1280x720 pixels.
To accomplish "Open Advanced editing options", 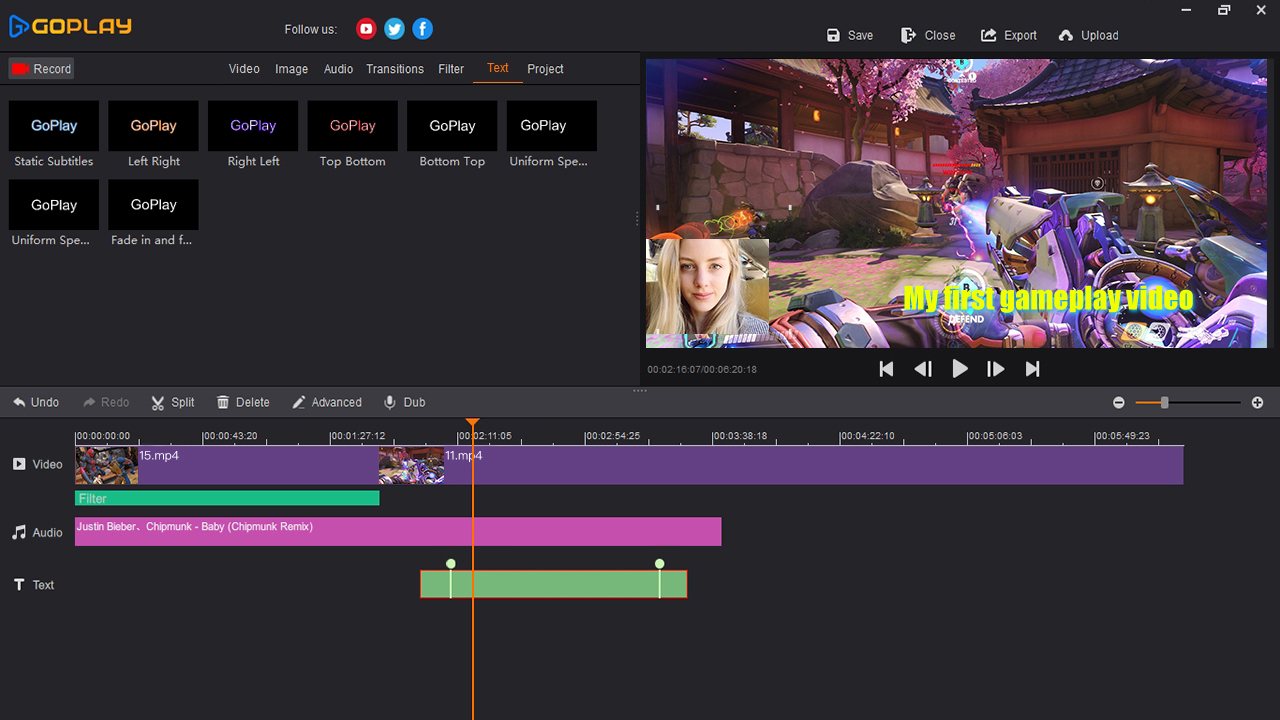I will tap(327, 402).
